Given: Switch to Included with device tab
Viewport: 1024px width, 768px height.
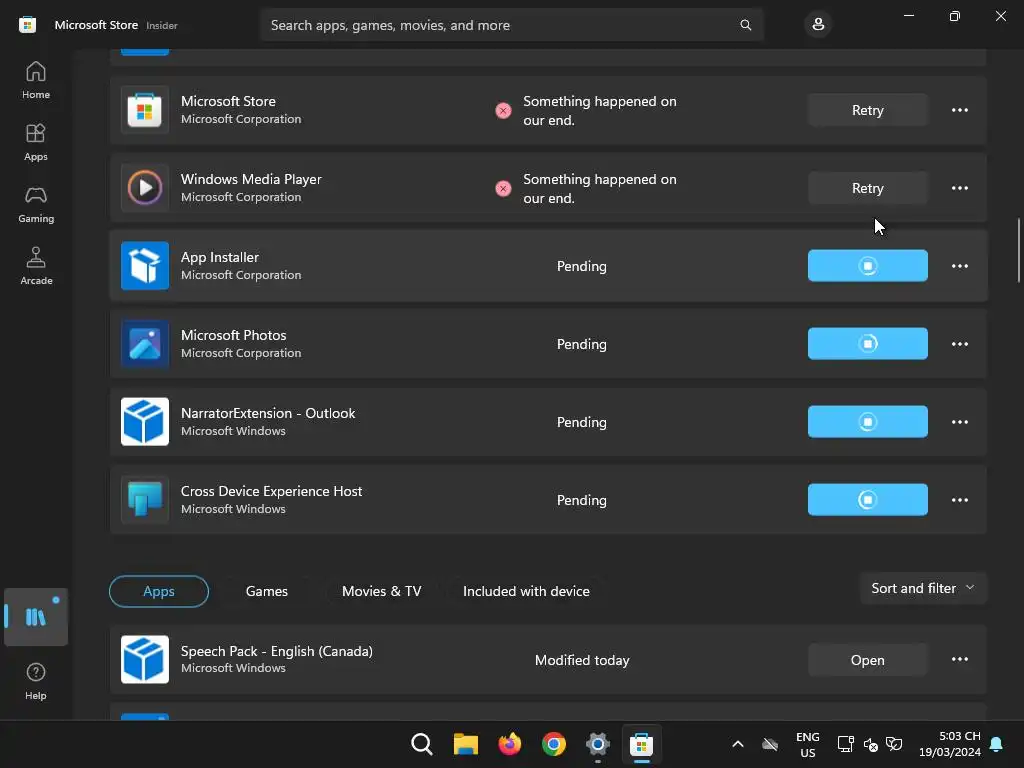Looking at the screenshot, I should pyautogui.click(x=526, y=591).
